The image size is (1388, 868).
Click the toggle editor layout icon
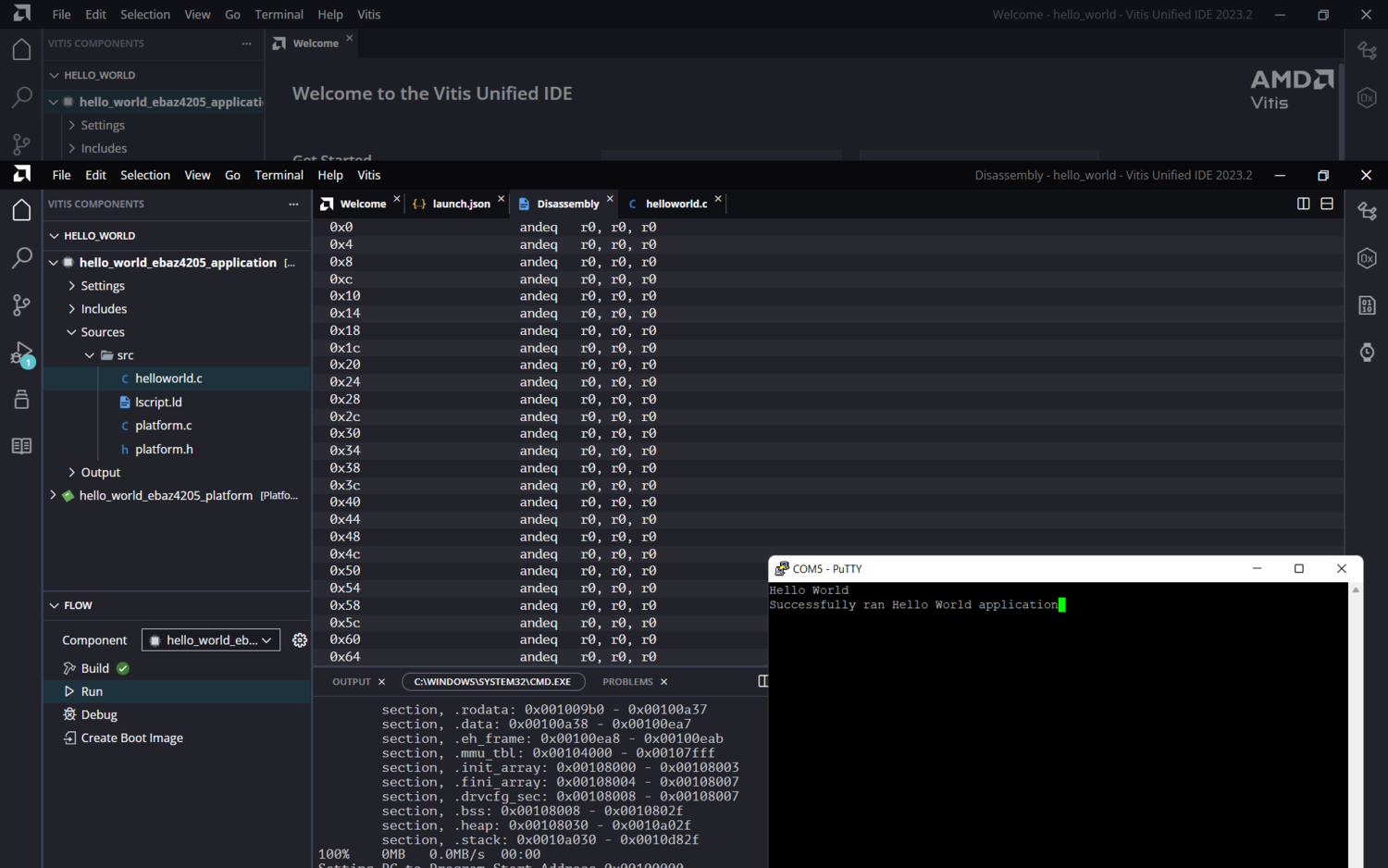[1327, 204]
